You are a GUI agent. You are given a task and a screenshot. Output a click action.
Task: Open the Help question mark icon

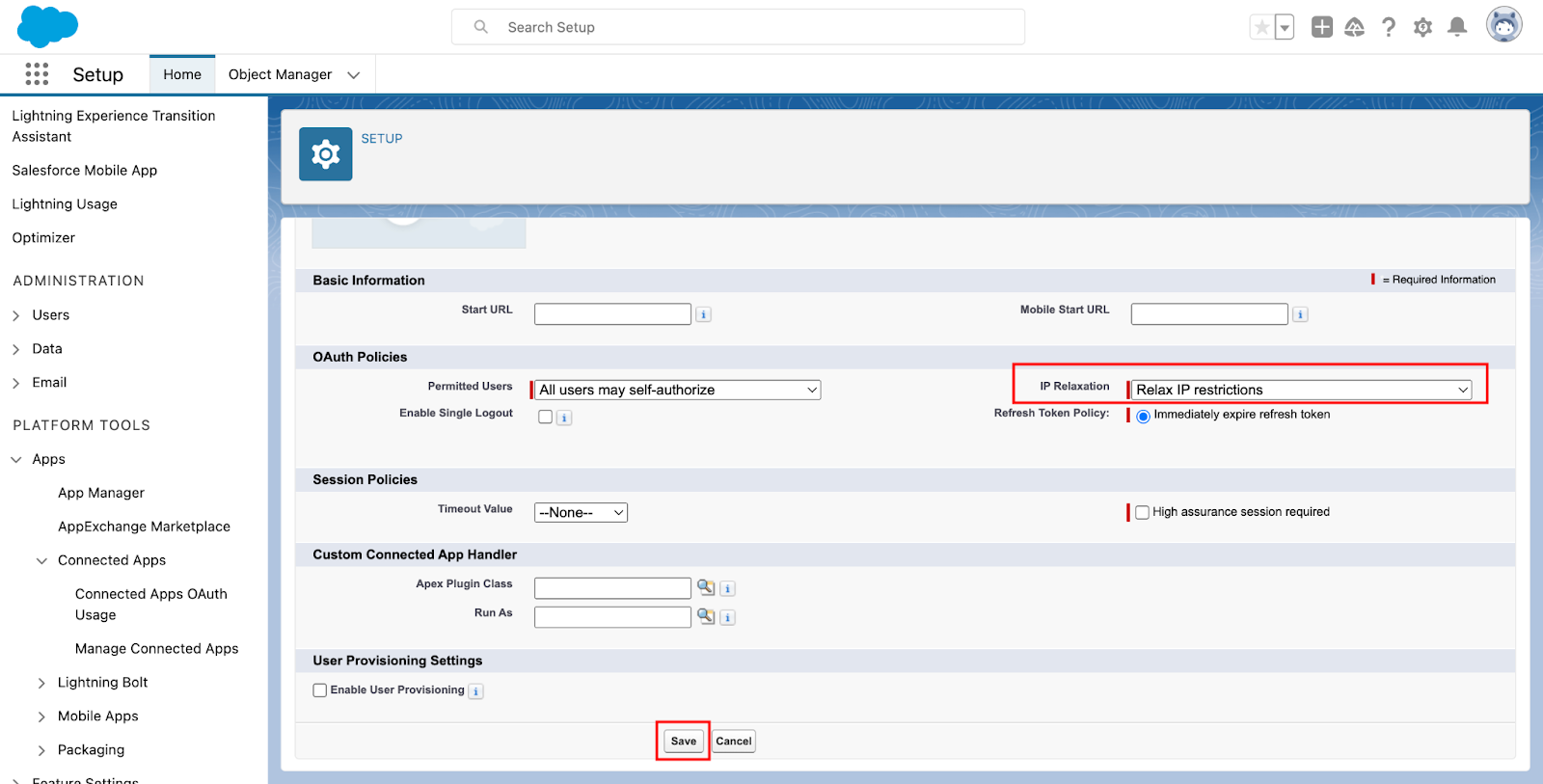tap(1389, 27)
